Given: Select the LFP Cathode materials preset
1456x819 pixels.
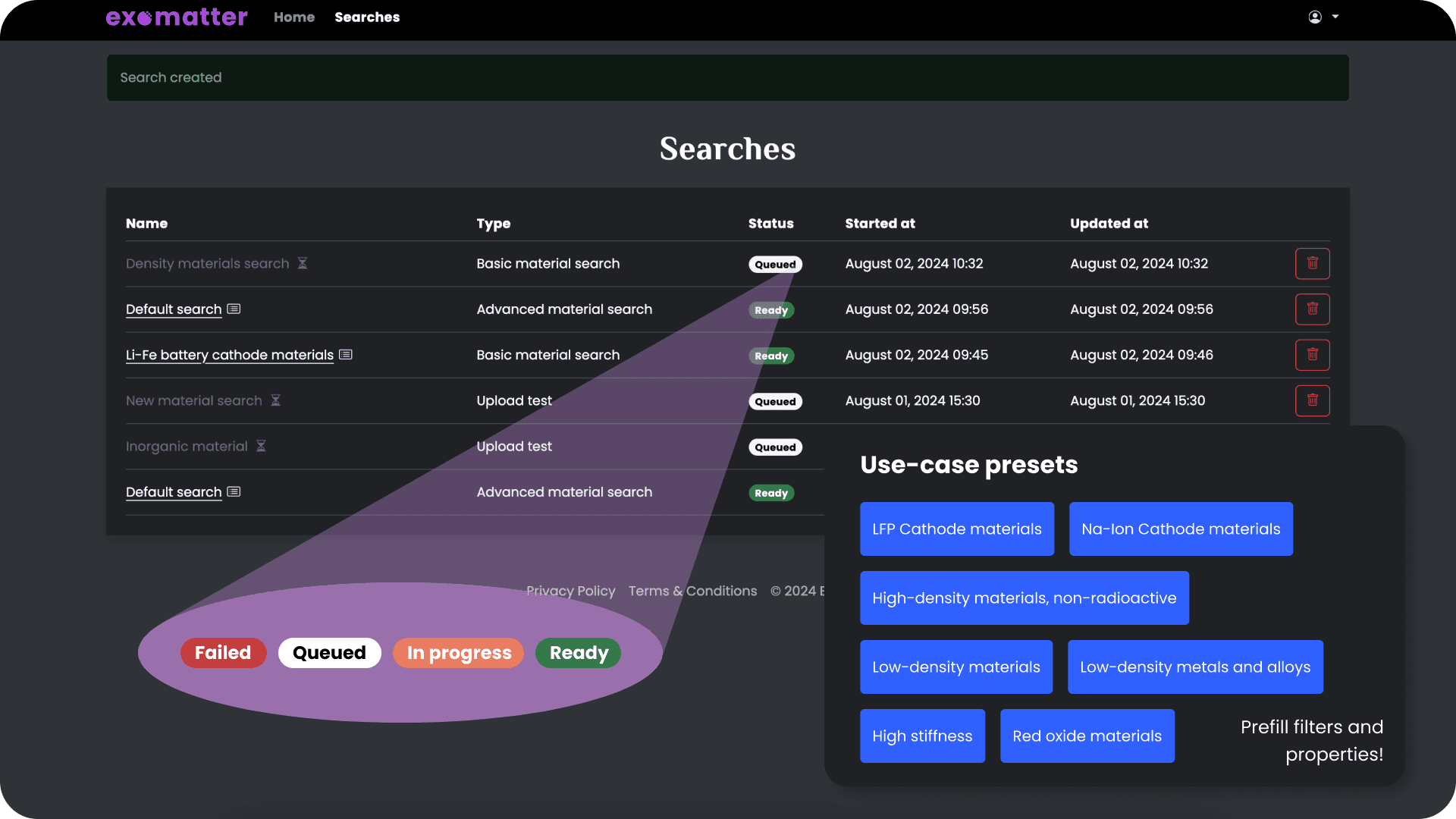Looking at the screenshot, I should pyautogui.click(x=956, y=529).
